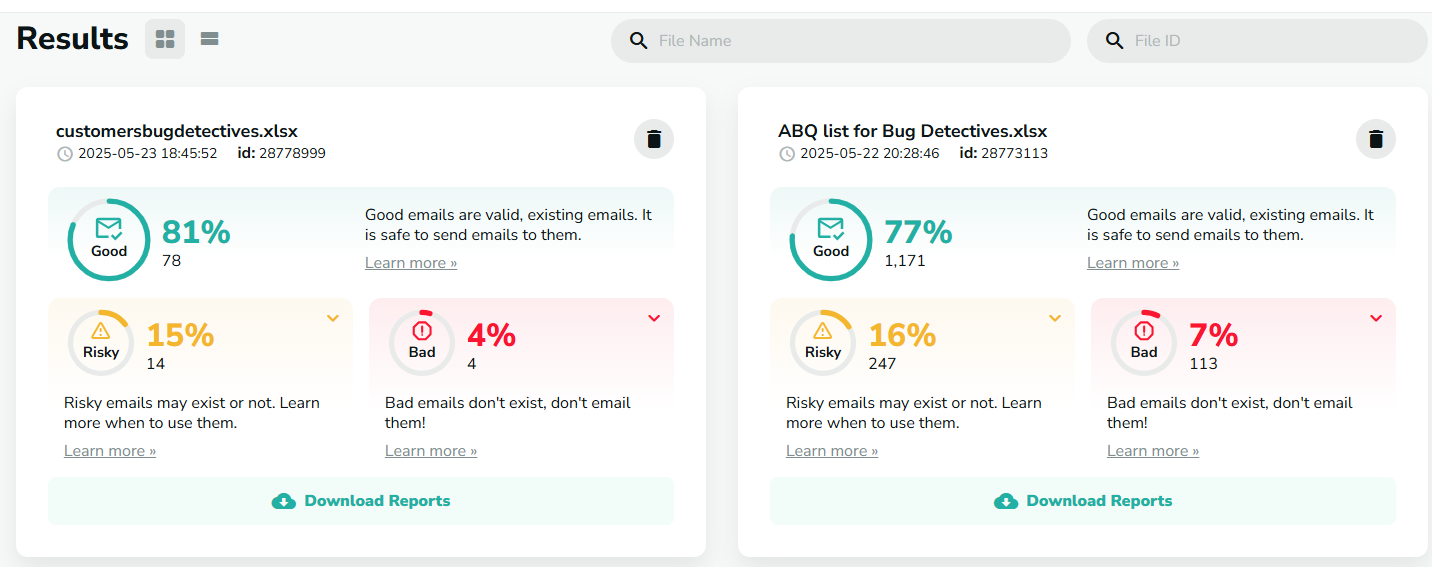The width and height of the screenshot is (1432, 567).
Task: Click the 77% Good percentage value
Action: 918,232
